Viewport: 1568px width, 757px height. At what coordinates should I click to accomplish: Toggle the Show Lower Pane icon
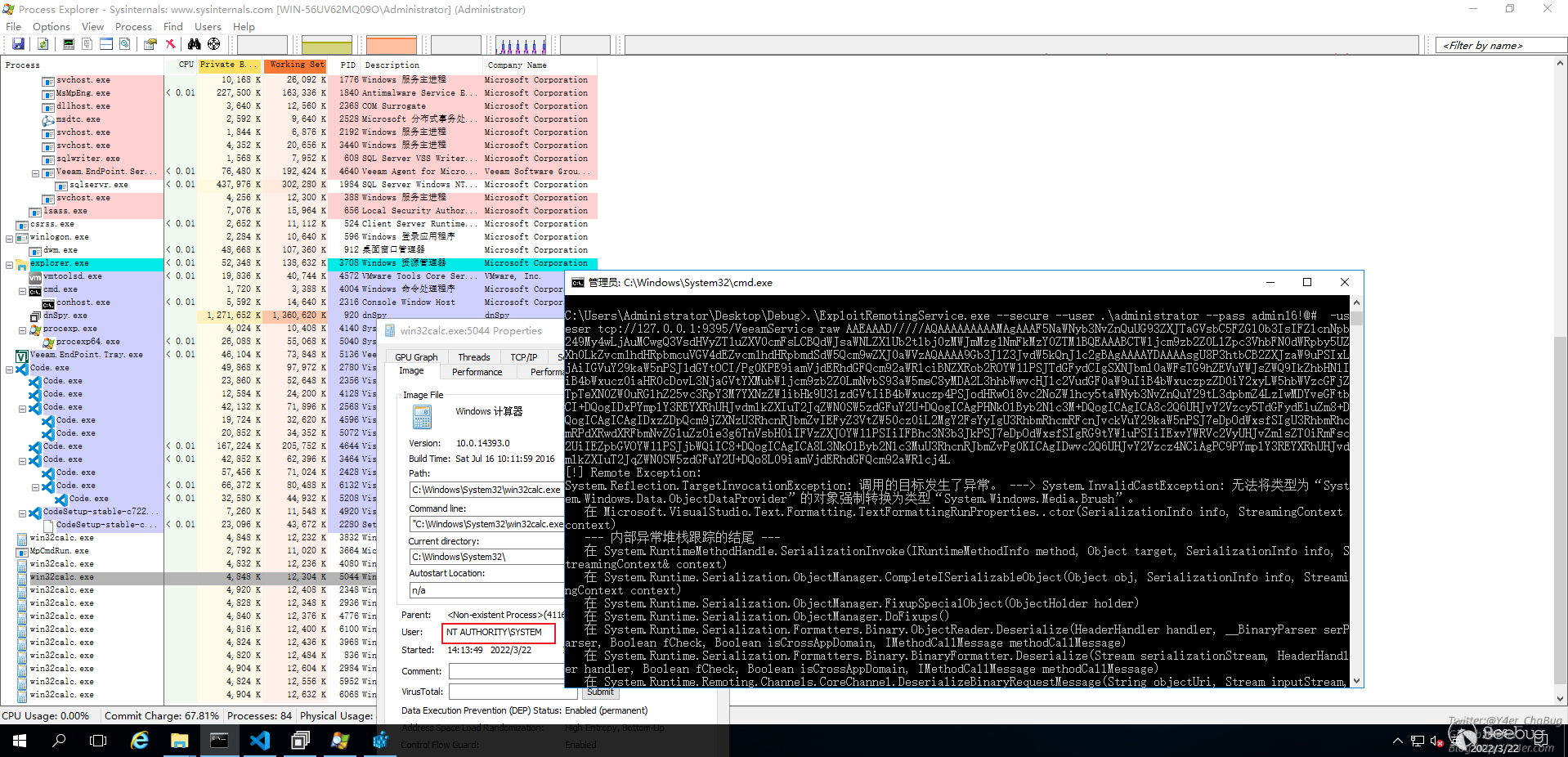106,44
